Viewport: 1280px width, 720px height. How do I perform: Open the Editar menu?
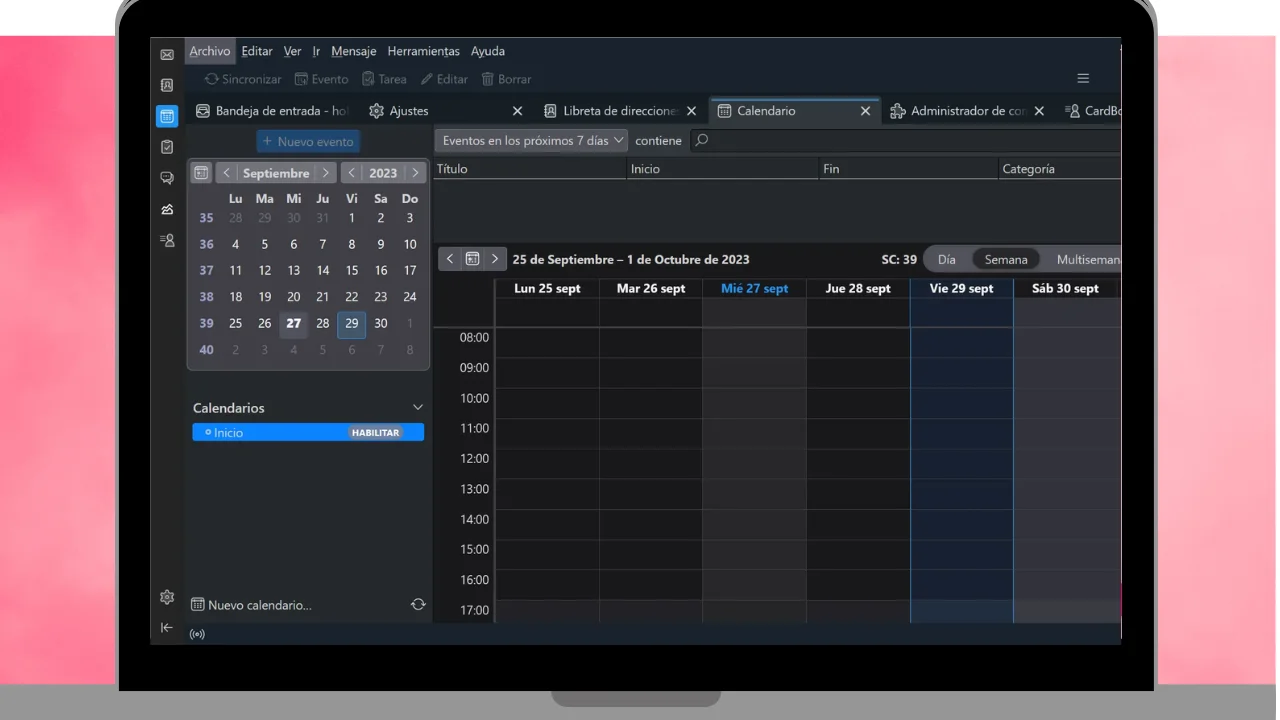(x=257, y=51)
